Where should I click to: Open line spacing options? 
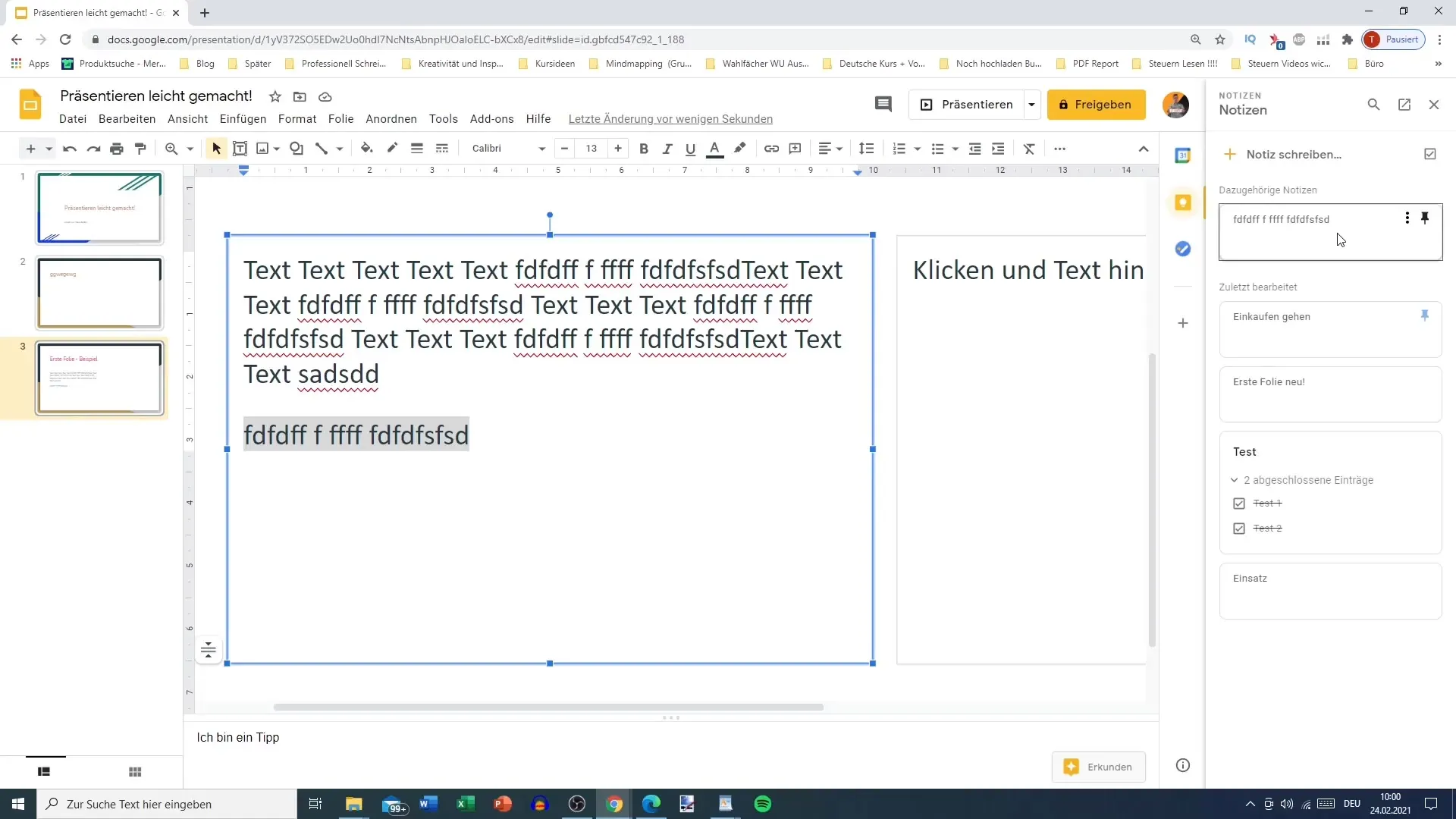(867, 149)
